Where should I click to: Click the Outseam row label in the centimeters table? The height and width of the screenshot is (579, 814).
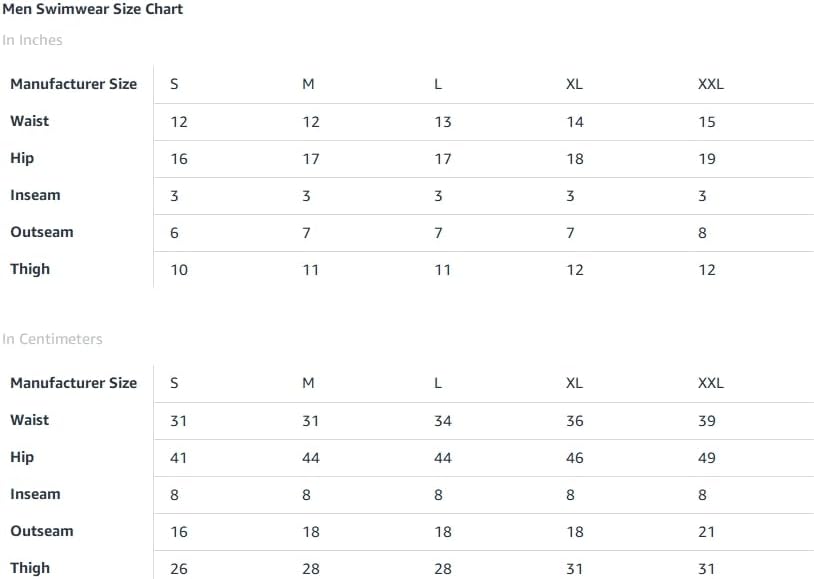click(42, 531)
